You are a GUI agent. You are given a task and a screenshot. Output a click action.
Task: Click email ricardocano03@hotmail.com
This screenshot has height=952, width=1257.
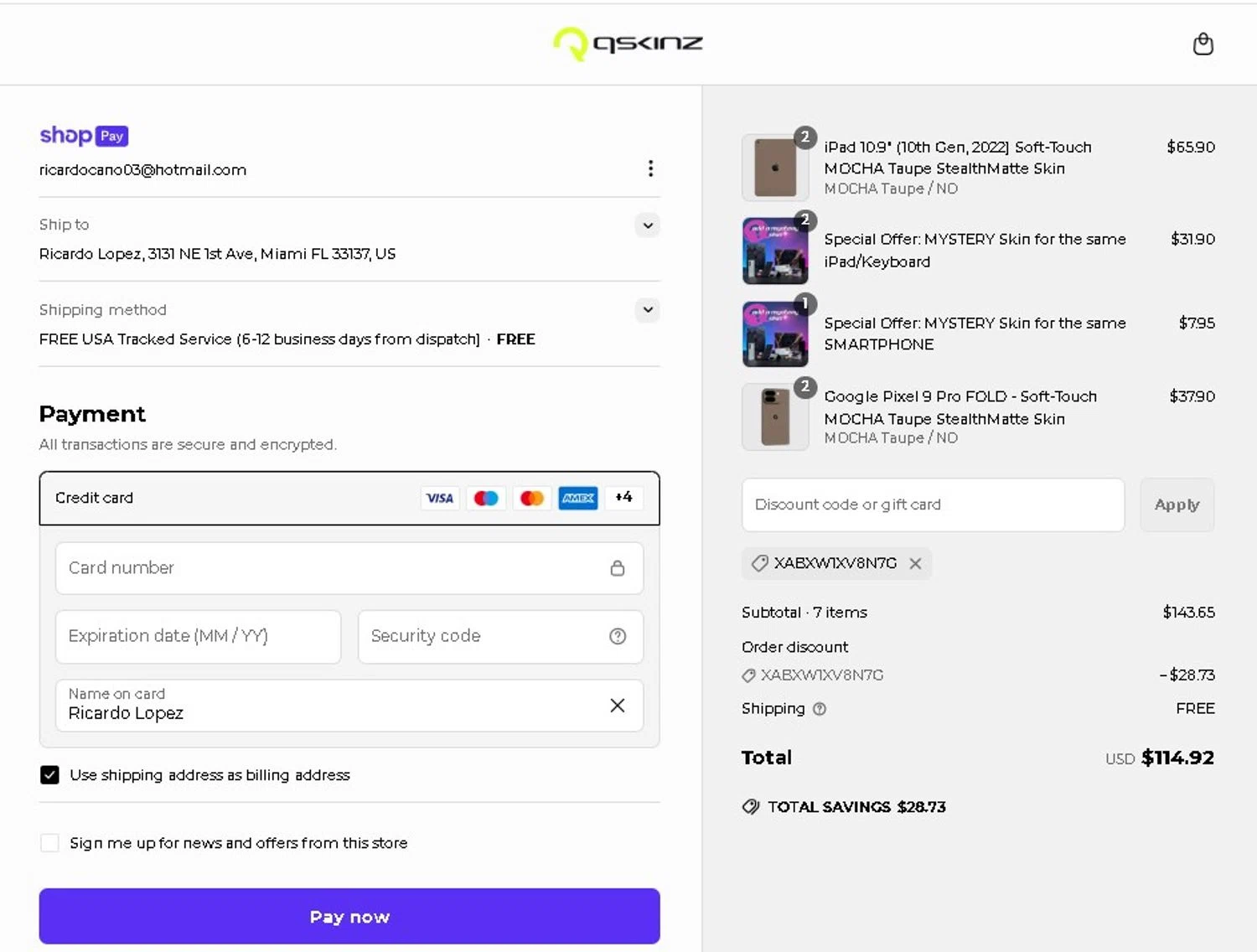[x=142, y=169]
